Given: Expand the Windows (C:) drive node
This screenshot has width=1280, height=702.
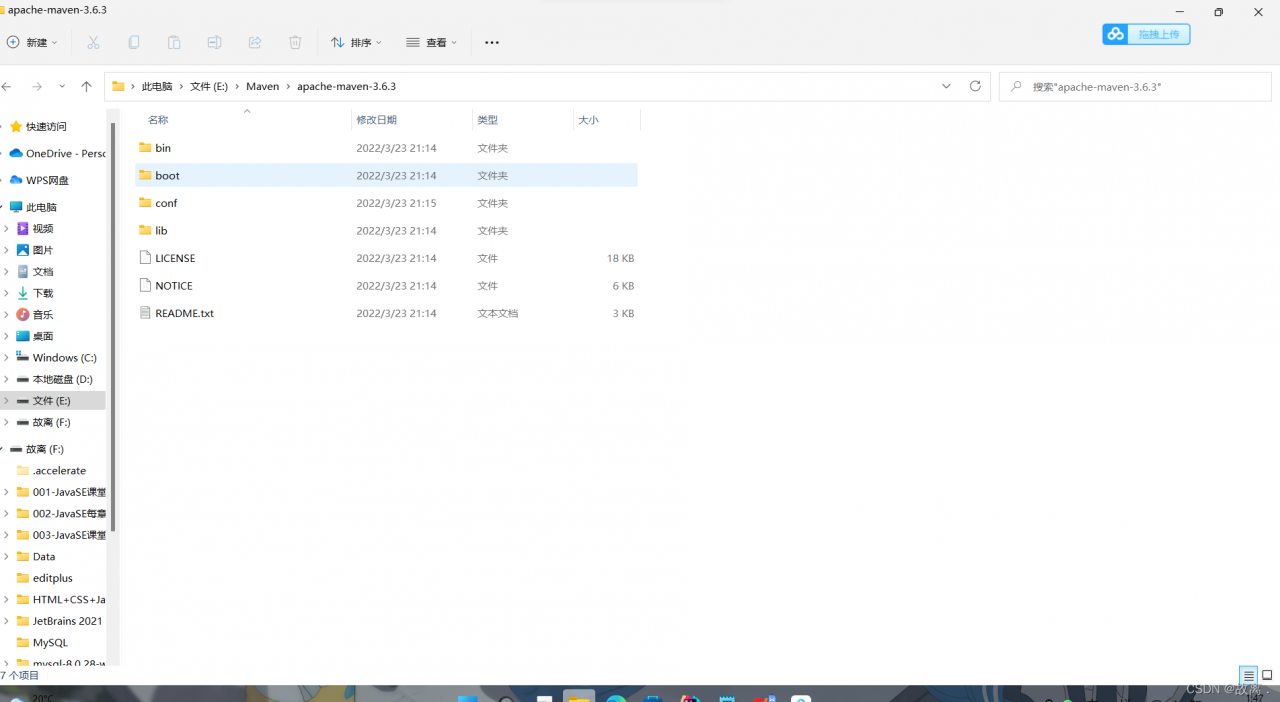Looking at the screenshot, I should coord(6,358).
